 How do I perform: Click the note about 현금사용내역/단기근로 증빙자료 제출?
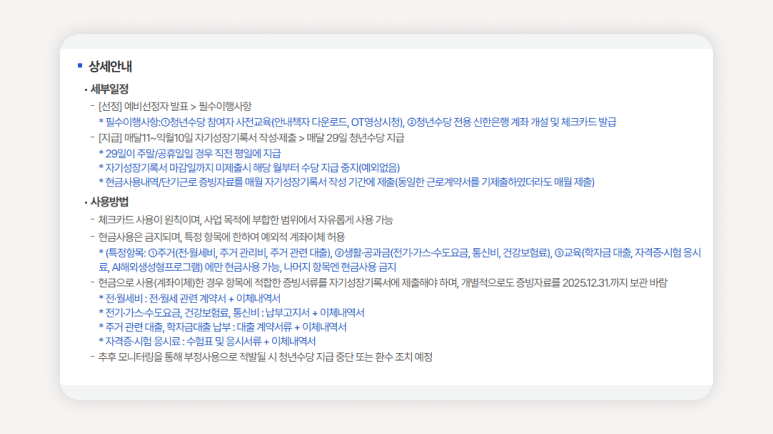(347, 182)
